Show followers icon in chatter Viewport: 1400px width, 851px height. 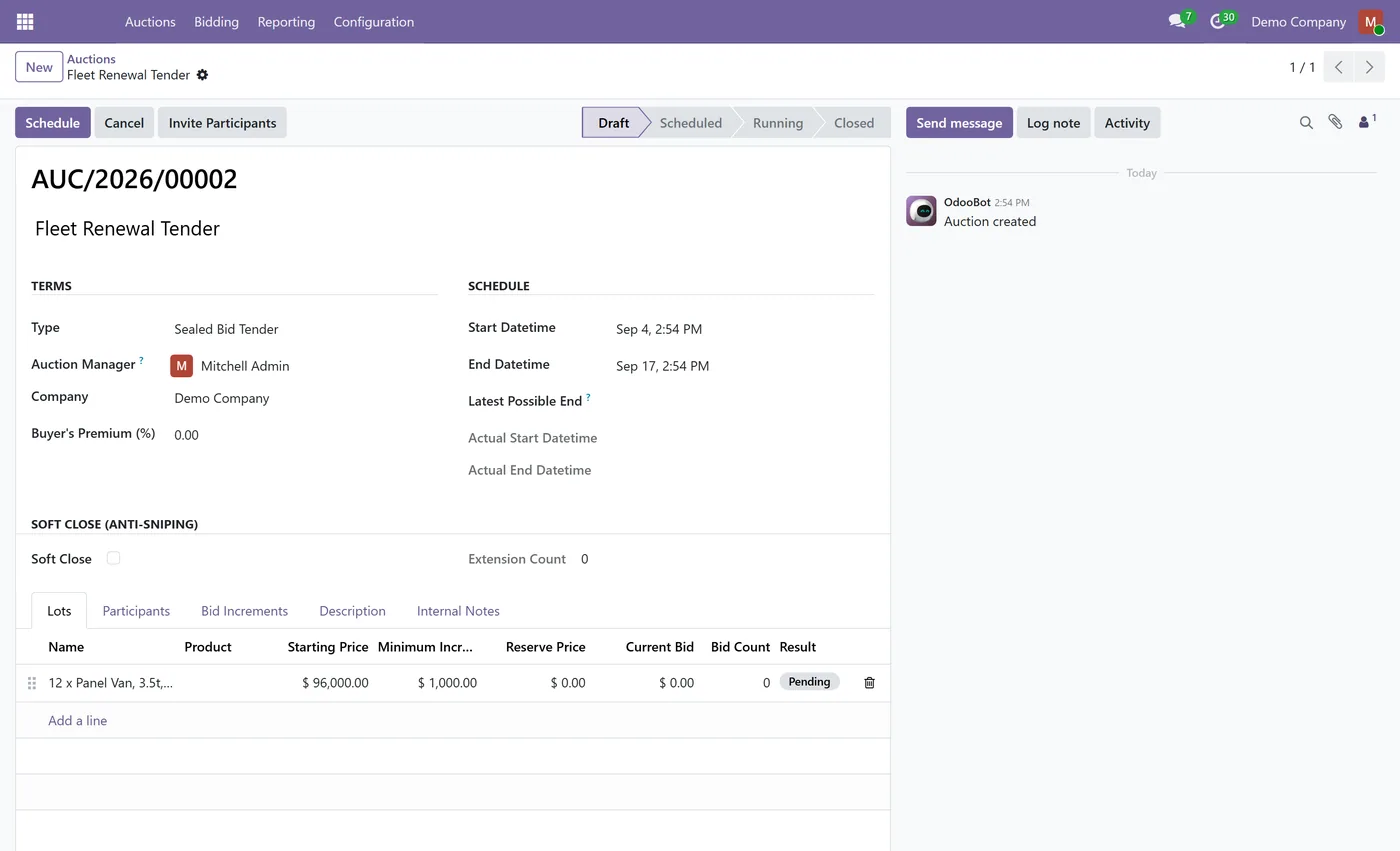(1367, 122)
